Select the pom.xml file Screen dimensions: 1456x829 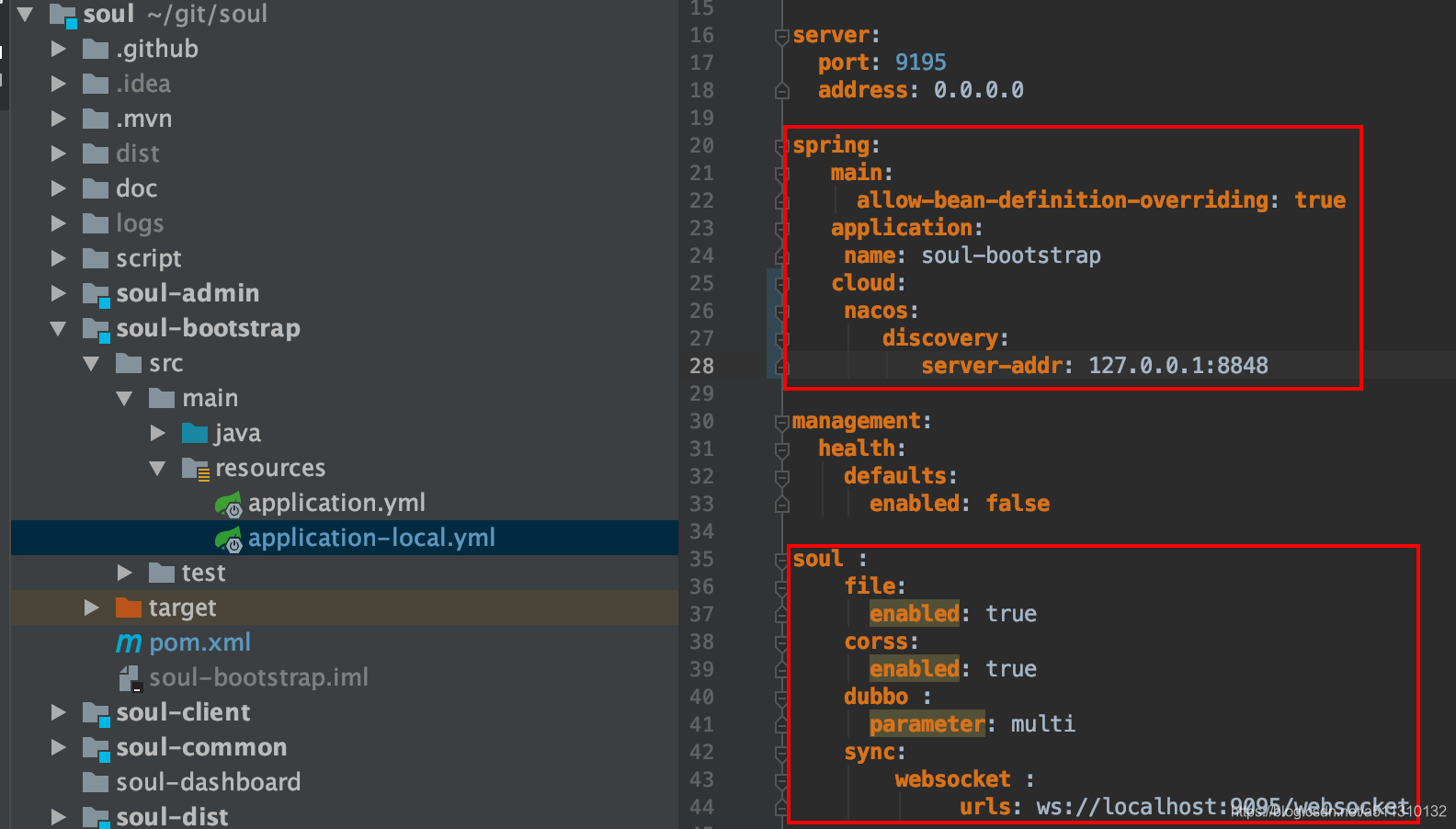click(x=199, y=642)
